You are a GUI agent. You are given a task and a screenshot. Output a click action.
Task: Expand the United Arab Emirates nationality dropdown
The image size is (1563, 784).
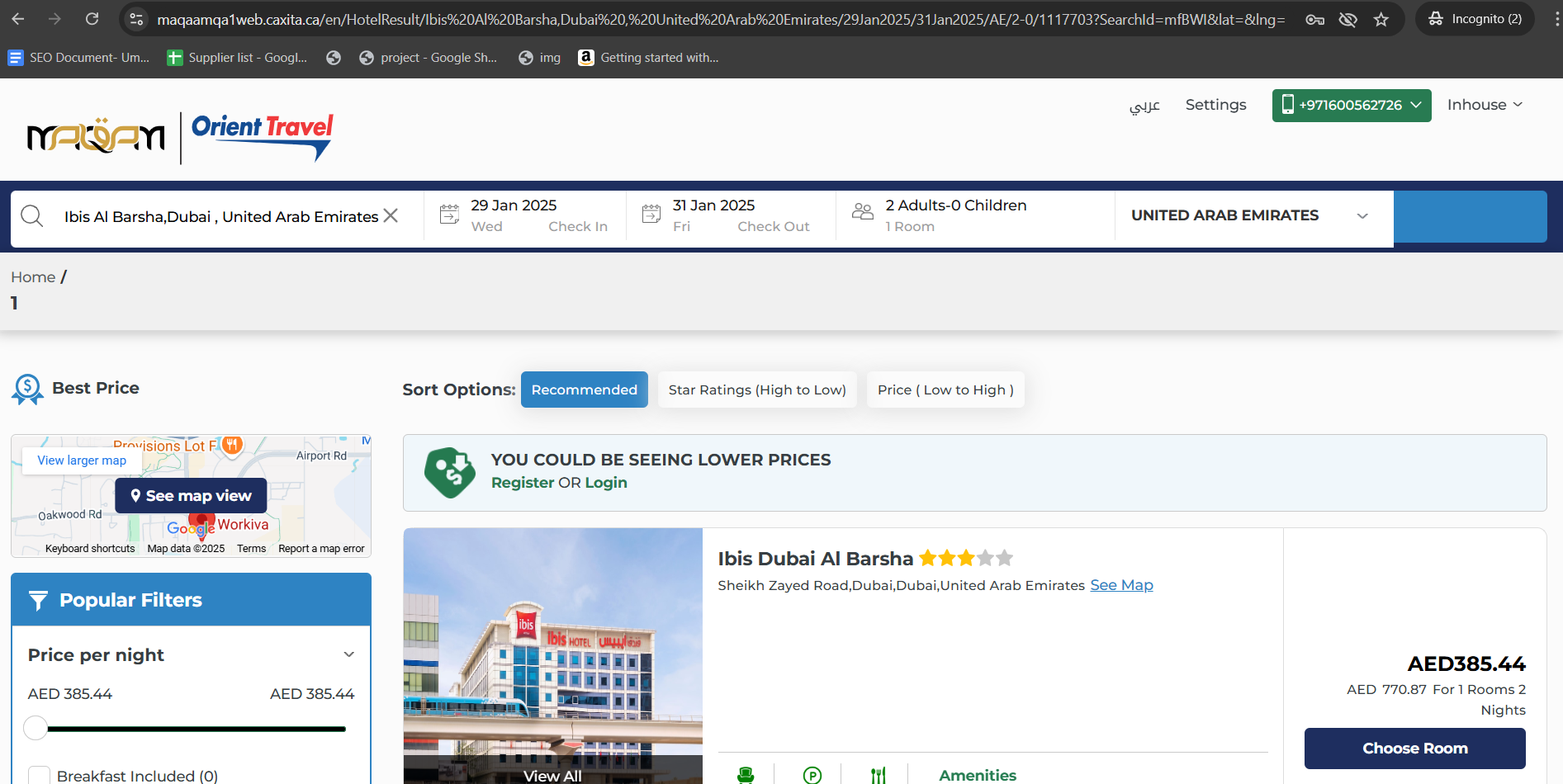pyautogui.click(x=1362, y=216)
